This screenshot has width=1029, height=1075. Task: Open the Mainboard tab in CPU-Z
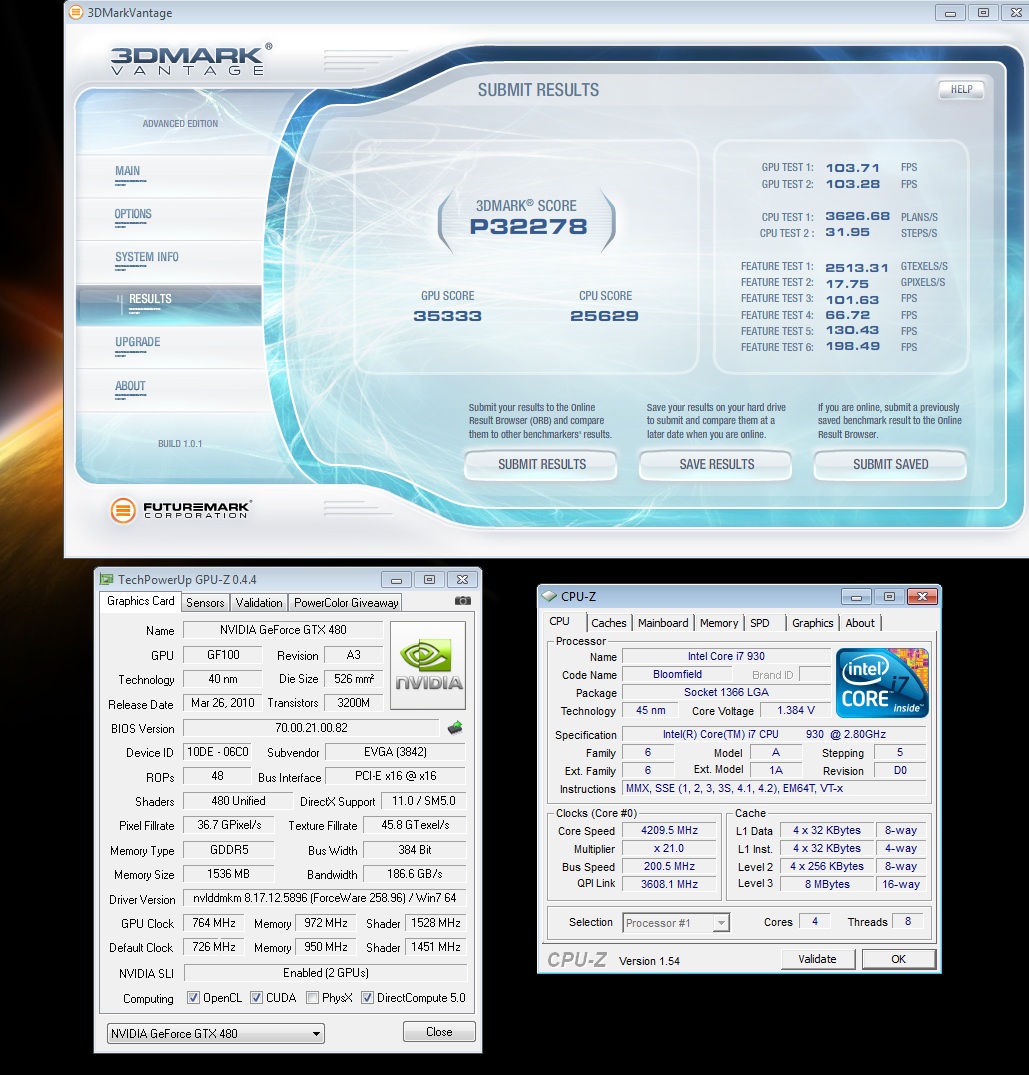click(x=663, y=623)
